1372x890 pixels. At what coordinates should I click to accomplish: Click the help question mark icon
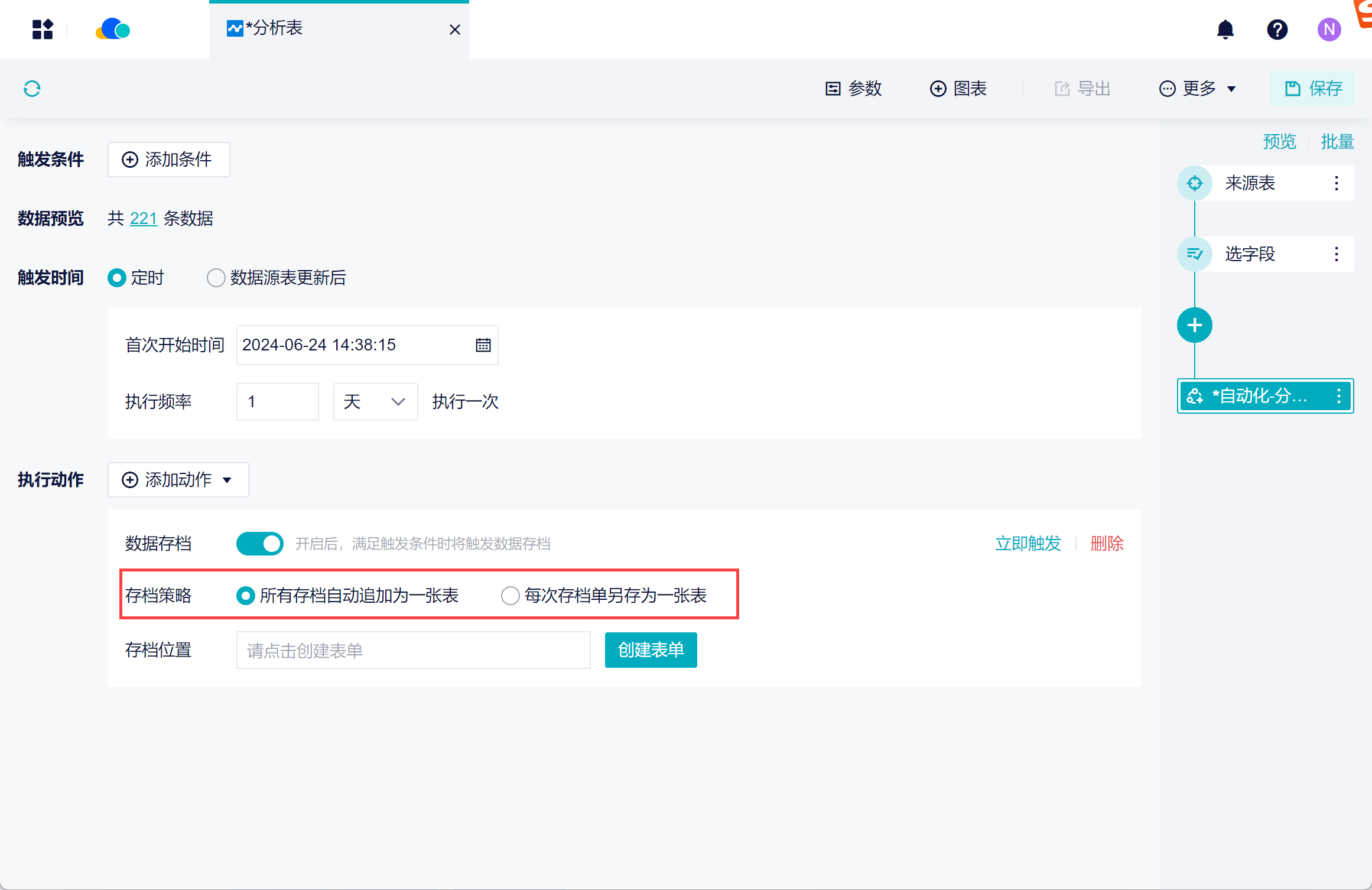click(x=1277, y=29)
